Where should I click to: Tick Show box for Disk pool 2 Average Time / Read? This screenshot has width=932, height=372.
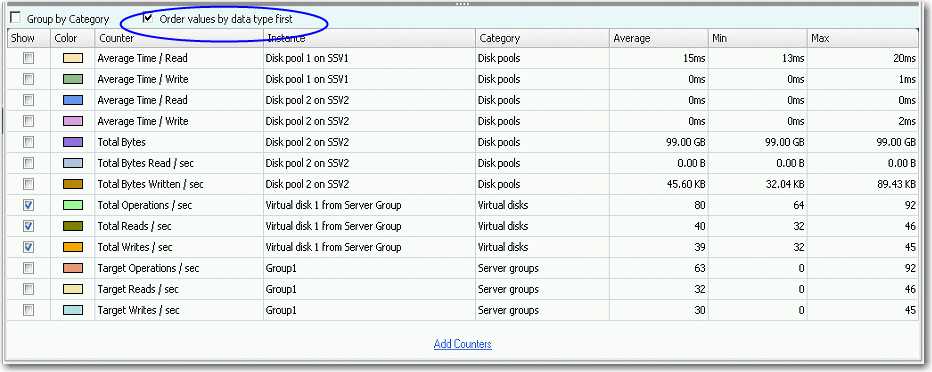[x=28, y=100]
